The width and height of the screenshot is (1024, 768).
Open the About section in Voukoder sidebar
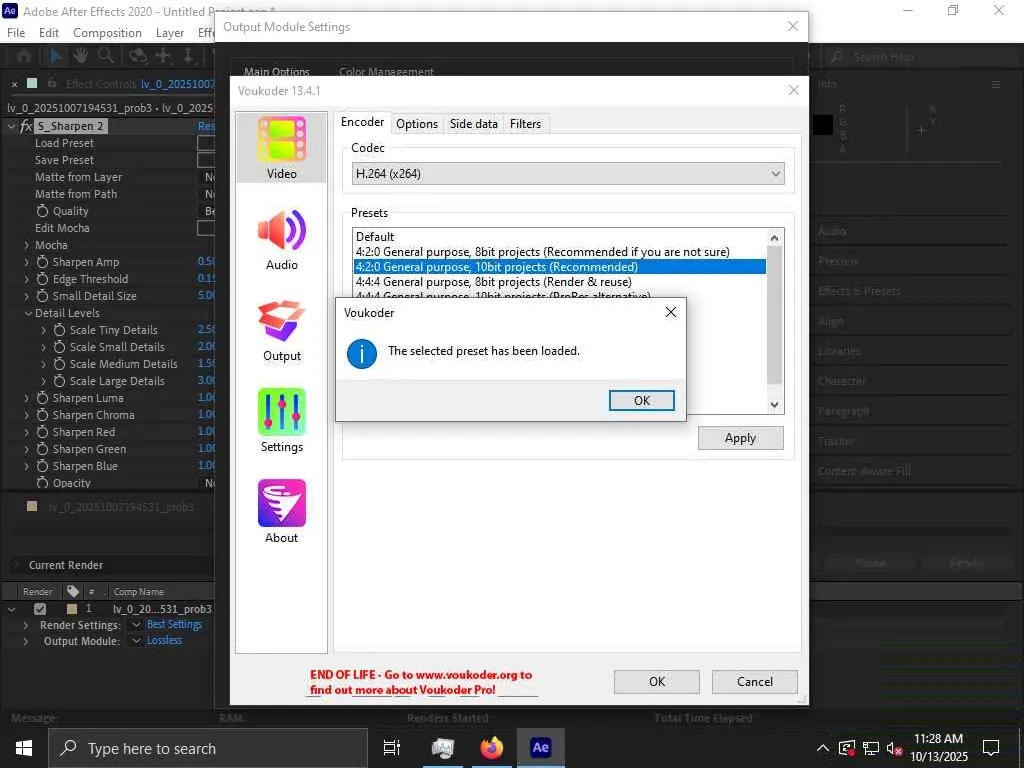pyautogui.click(x=281, y=512)
